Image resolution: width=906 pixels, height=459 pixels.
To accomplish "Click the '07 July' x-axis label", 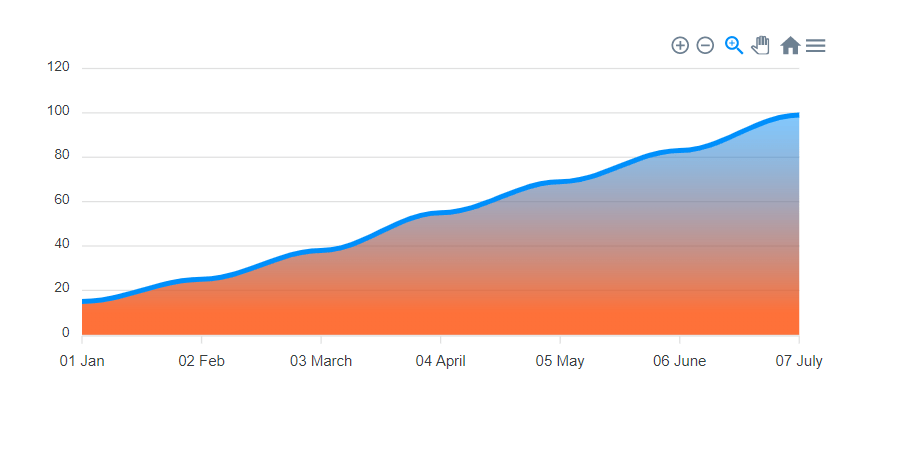I will point(798,361).
